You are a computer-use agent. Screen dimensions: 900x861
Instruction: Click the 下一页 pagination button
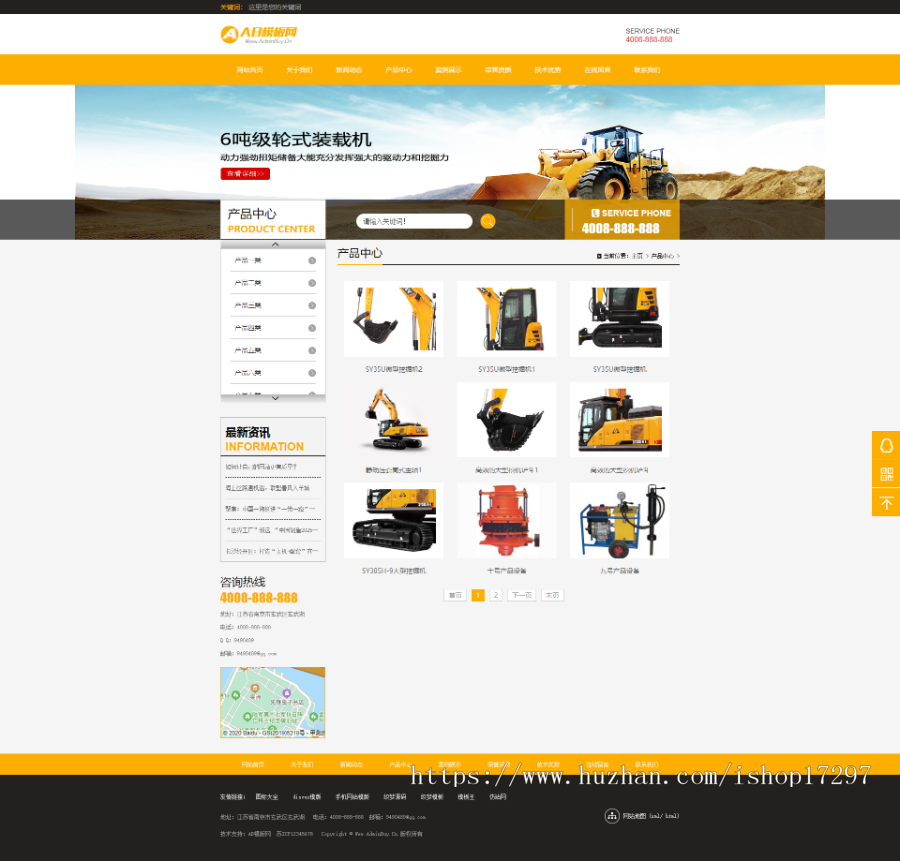click(522, 595)
